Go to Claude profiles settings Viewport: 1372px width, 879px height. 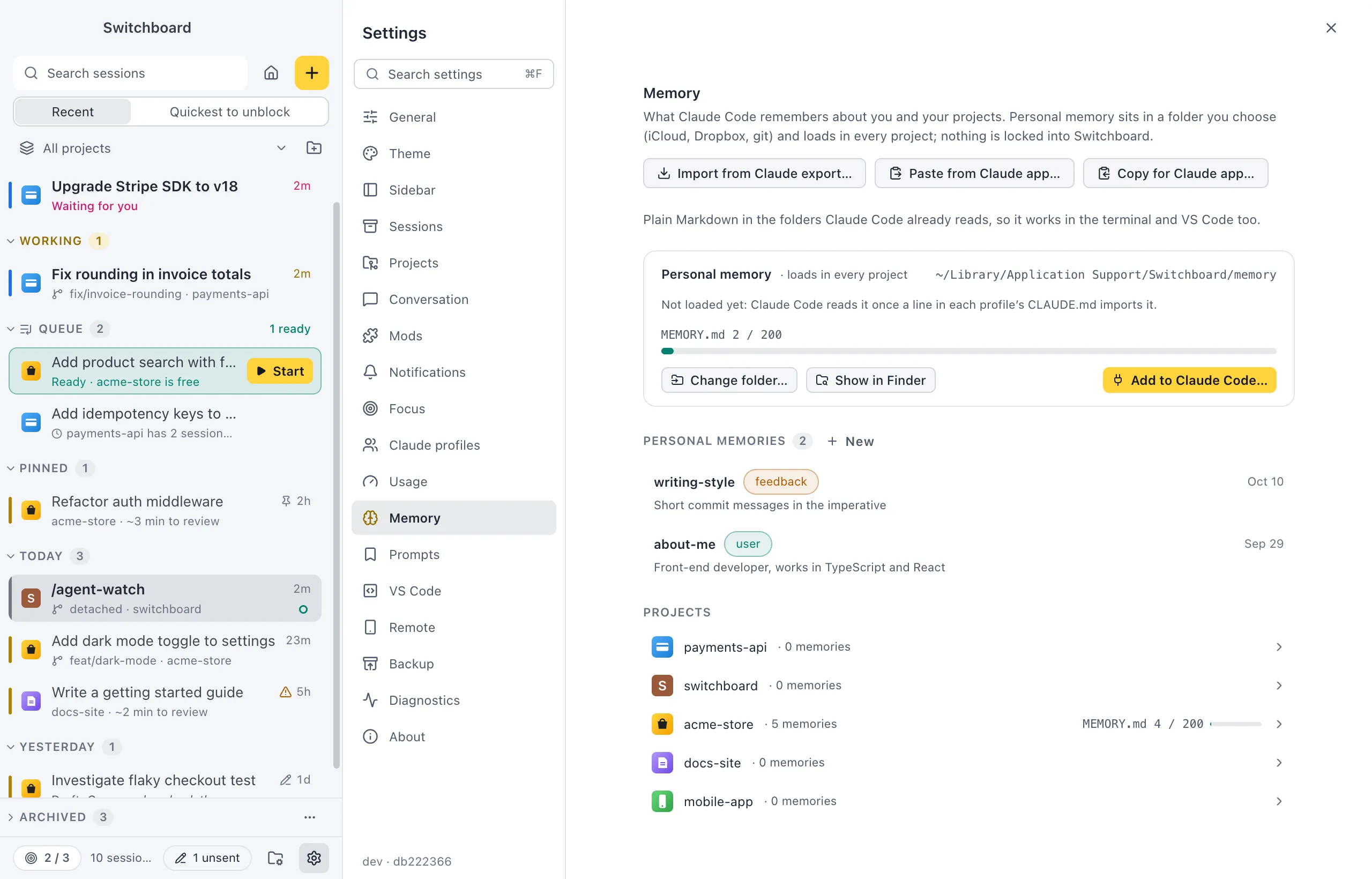pos(454,445)
